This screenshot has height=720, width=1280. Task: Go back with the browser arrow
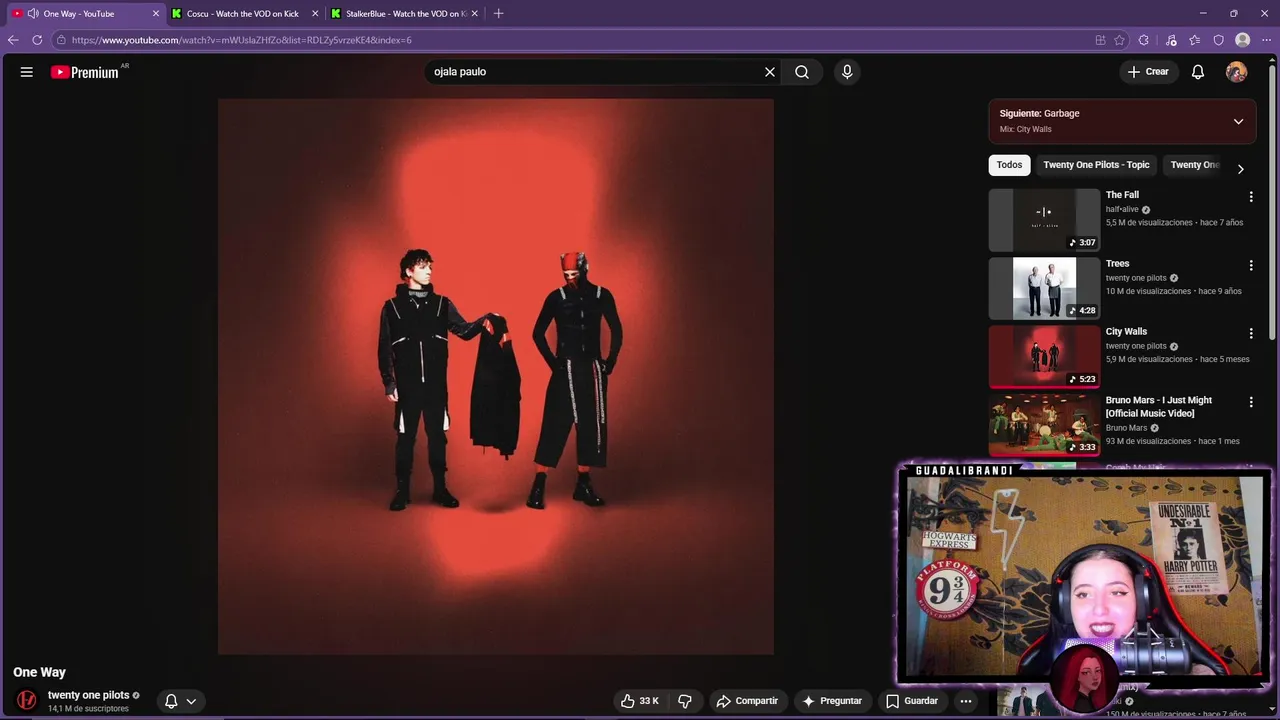[13, 40]
